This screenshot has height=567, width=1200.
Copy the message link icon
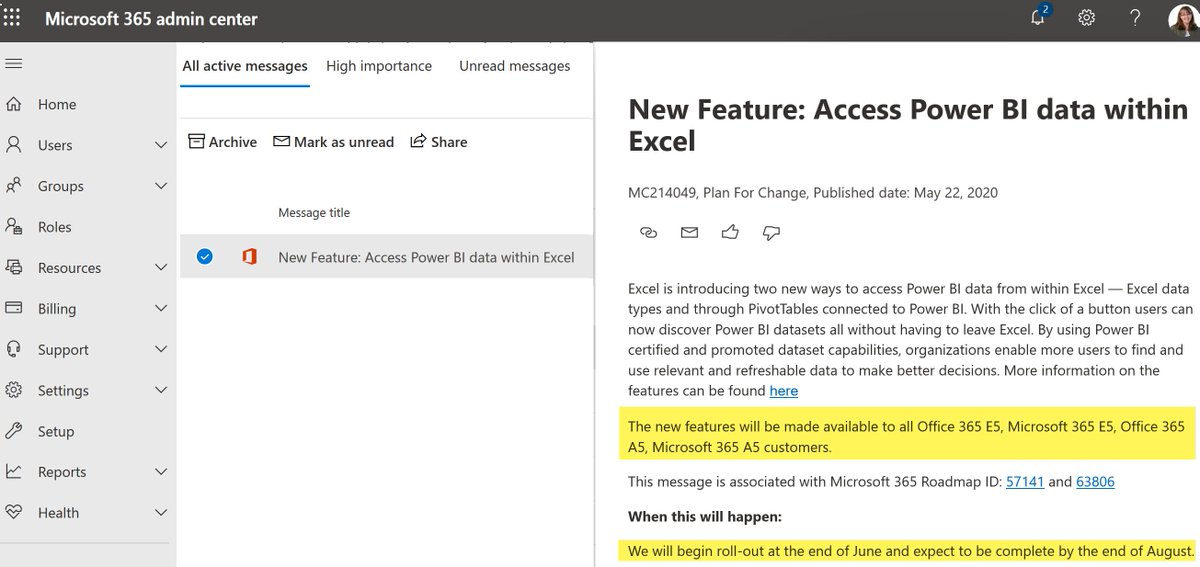tap(648, 232)
